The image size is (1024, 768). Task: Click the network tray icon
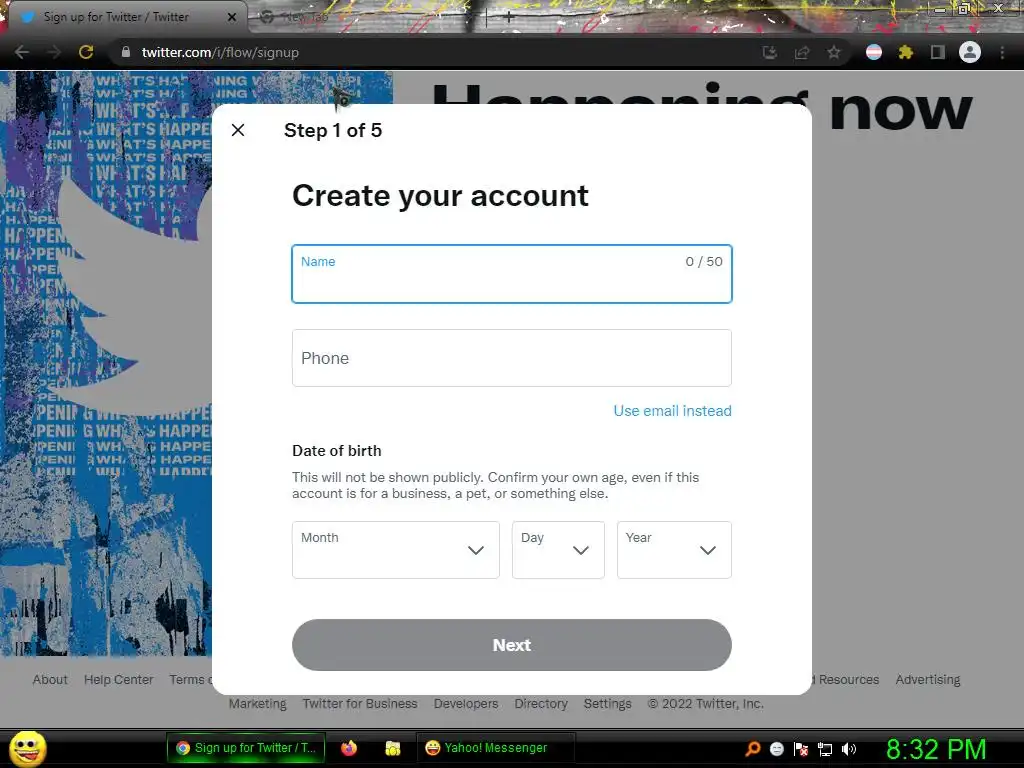pos(825,749)
